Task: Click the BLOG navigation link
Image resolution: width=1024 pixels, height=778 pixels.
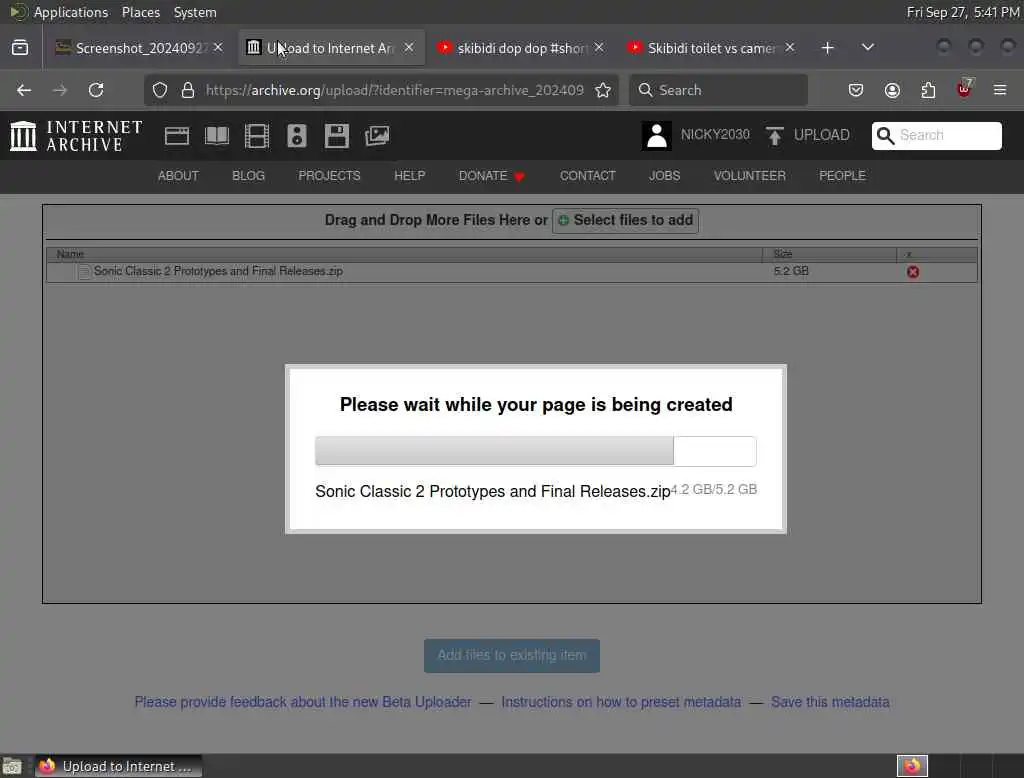Action: coord(248,176)
